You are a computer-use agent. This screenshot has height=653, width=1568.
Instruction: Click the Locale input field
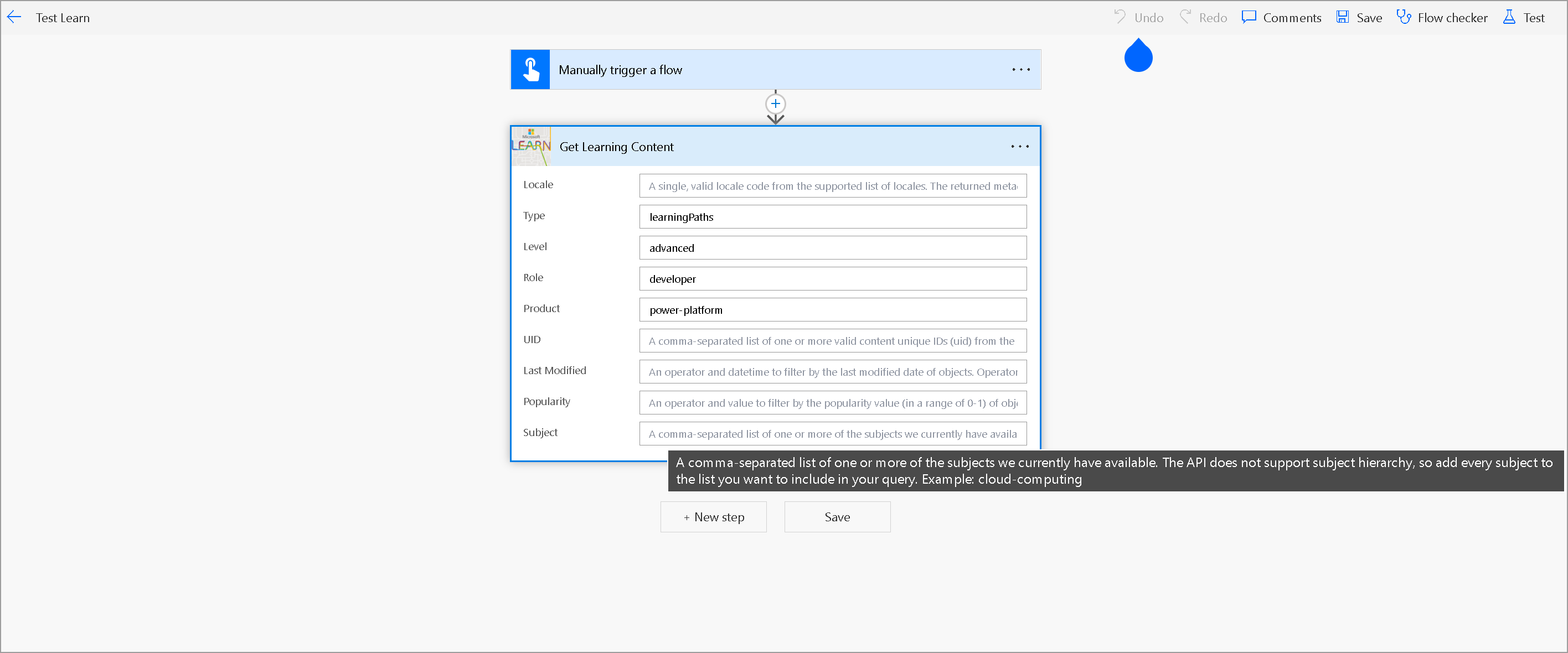point(832,185)
